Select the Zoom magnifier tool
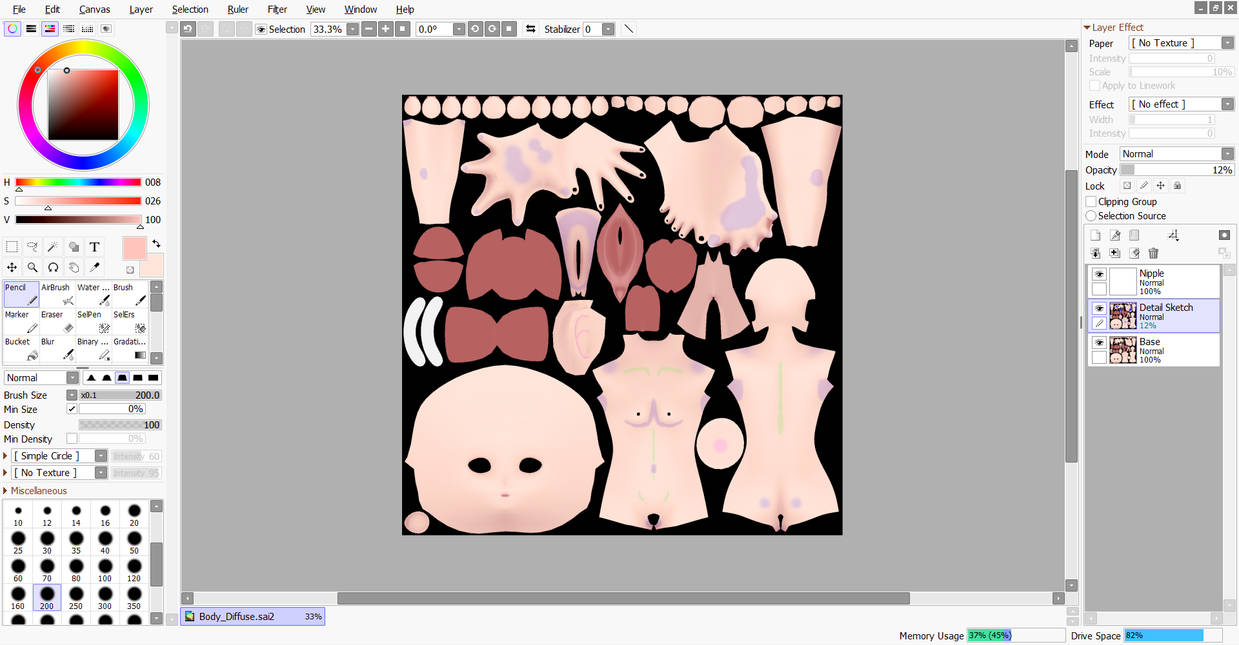The width and height of the screenshot is (1239, 645). (x=33, y=267)
